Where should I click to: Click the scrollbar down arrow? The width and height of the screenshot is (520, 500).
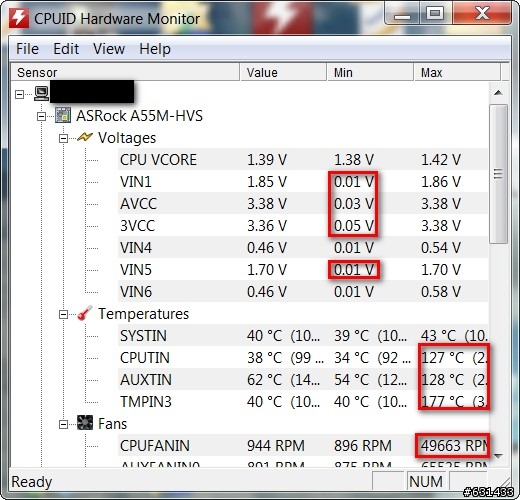(498, 456)
